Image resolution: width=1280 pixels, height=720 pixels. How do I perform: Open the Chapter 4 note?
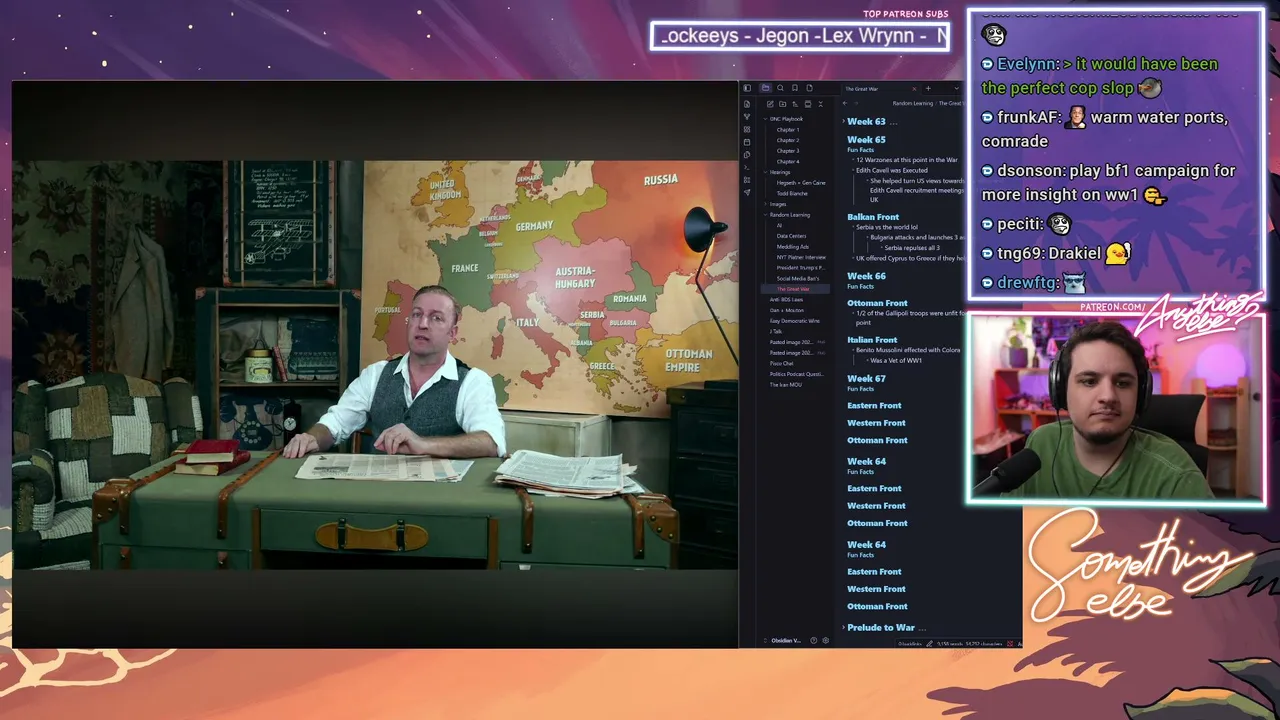click(788, 162)
